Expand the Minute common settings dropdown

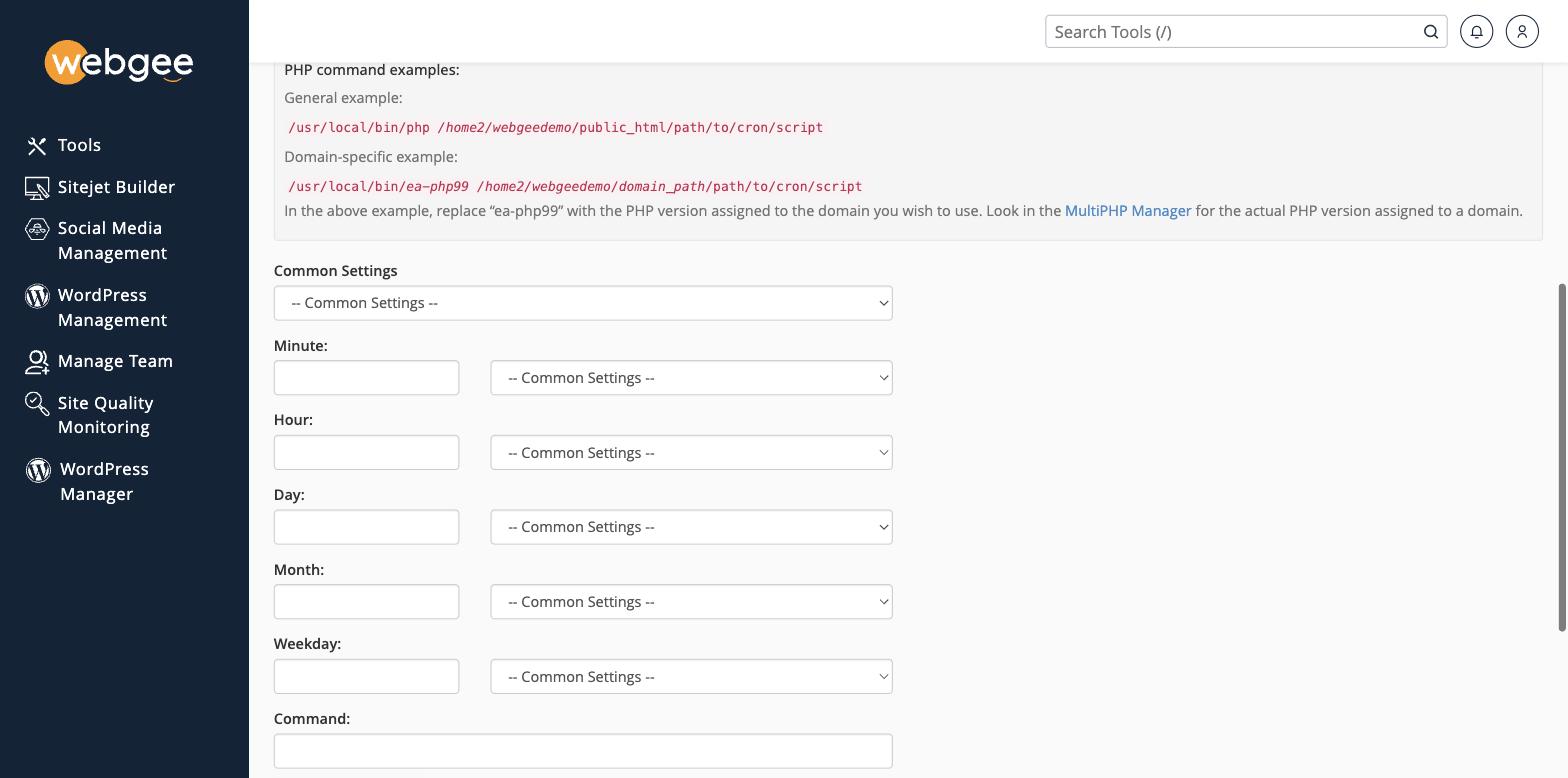point(691,378)
